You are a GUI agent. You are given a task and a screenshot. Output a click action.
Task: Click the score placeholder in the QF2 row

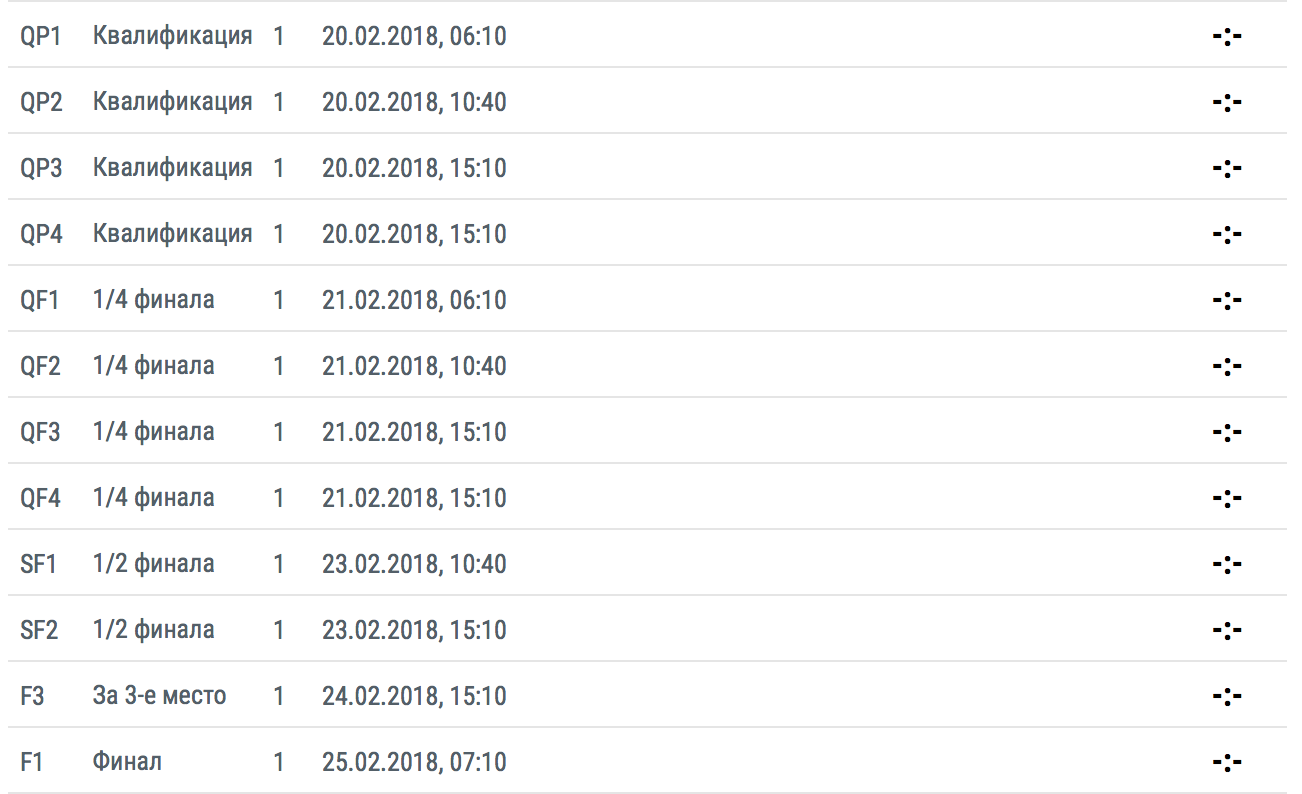1226,366
